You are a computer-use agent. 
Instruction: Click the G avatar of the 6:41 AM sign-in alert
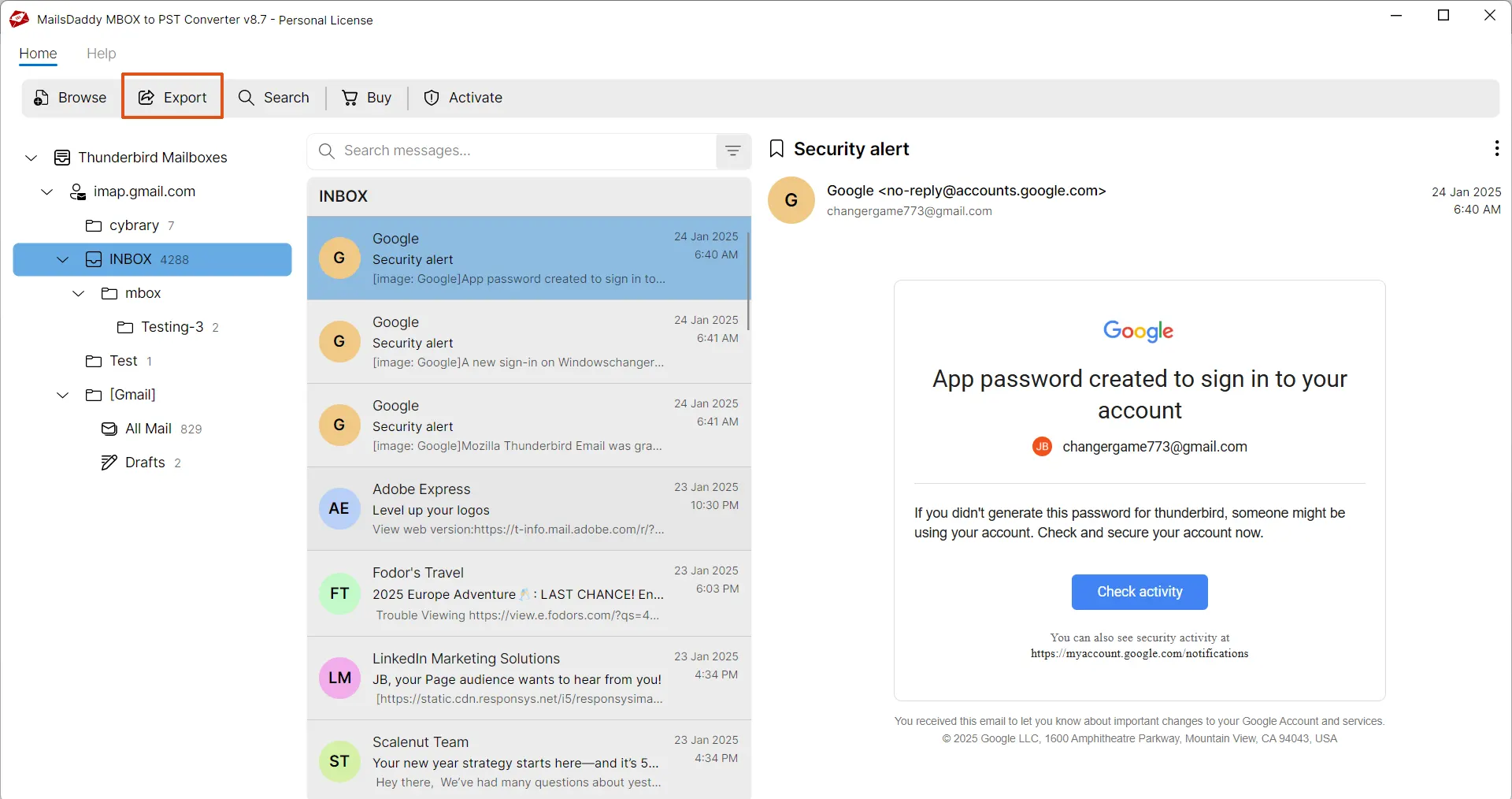pyautogui.click(x=339, y=341)
